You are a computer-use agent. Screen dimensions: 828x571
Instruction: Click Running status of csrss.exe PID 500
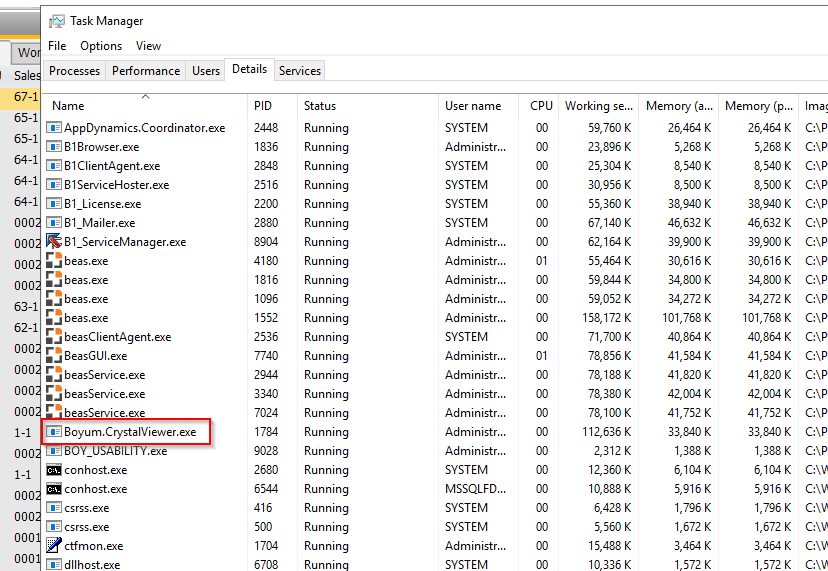[x=326, y=527]
